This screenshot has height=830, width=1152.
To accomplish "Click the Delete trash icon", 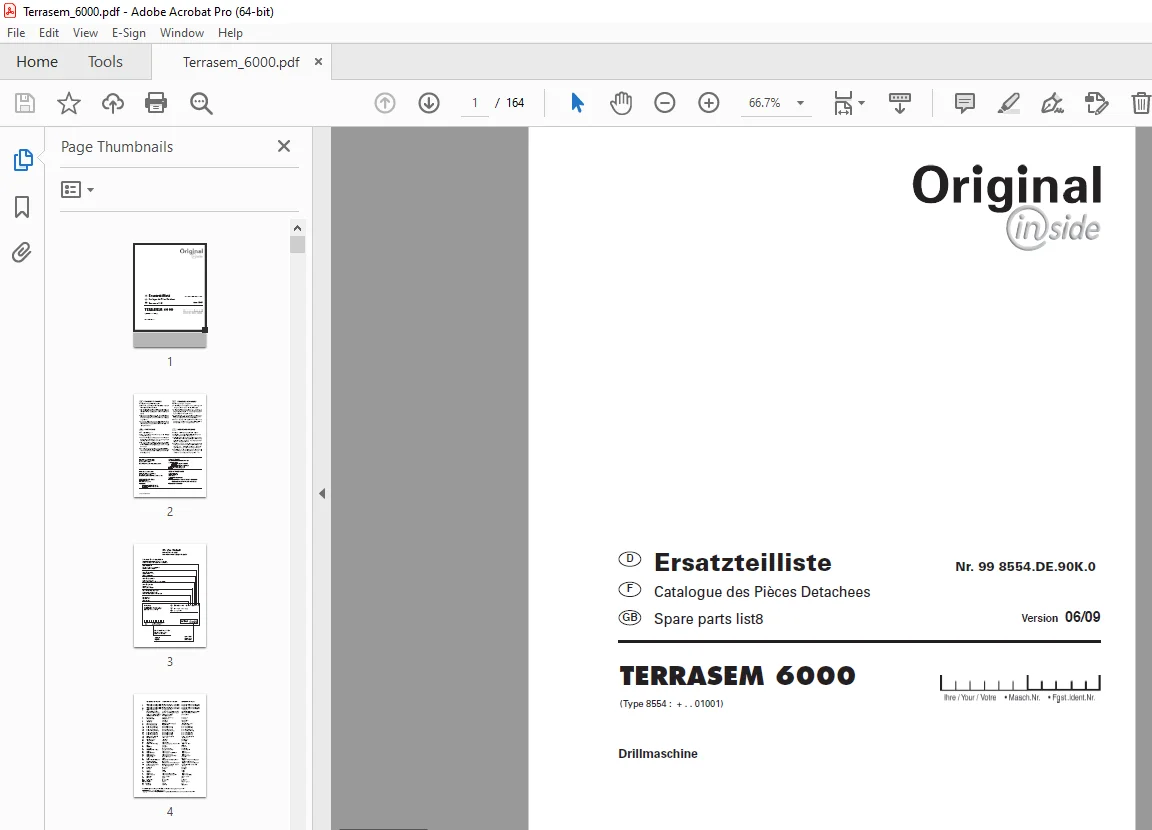I will (1140, 103).
